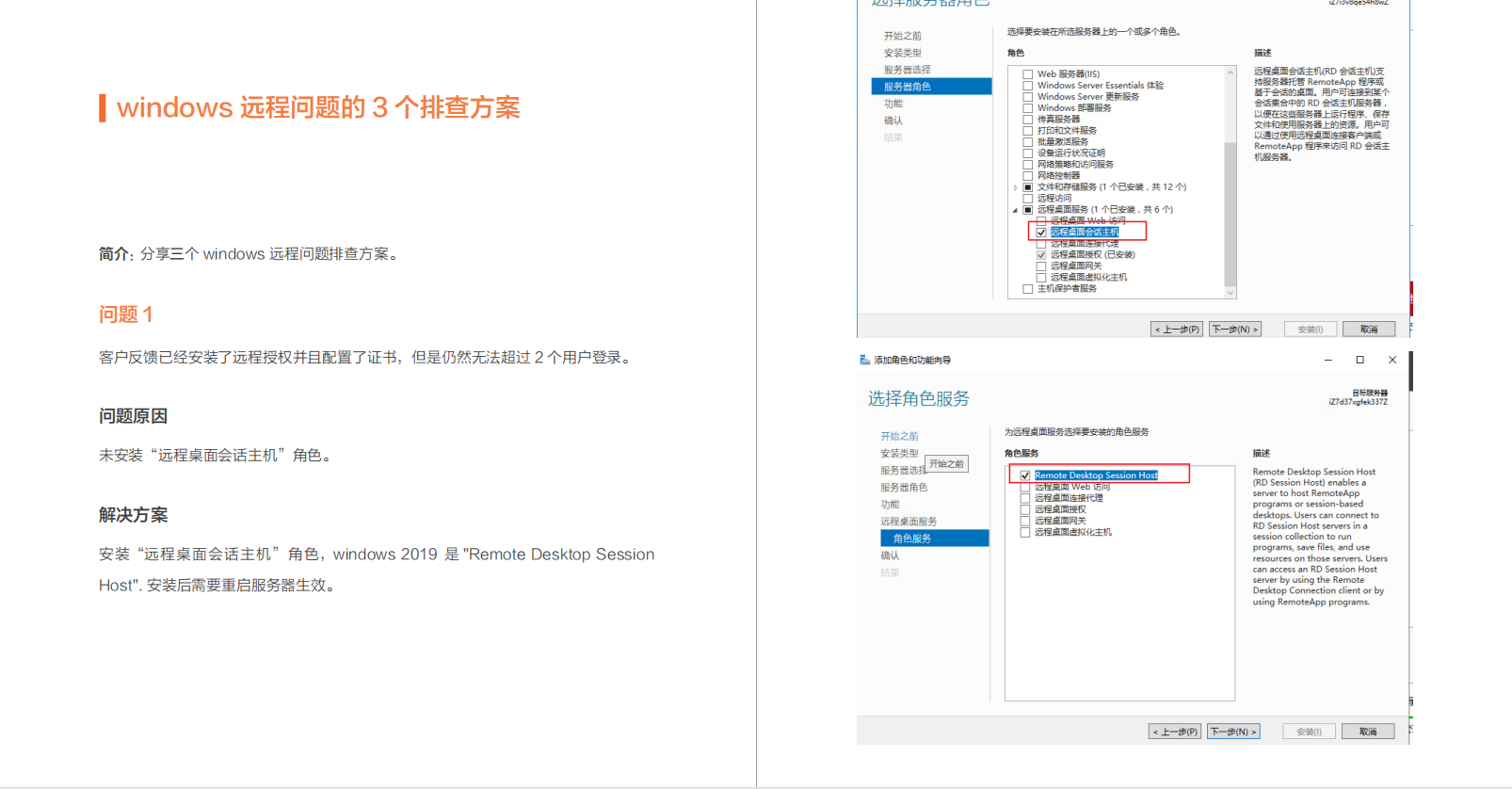Image resolution: width=1512 pixels, height=789 pixels.
Task: Collapse the 远程桌面服务 tree node
Action: pos(1015,210)
